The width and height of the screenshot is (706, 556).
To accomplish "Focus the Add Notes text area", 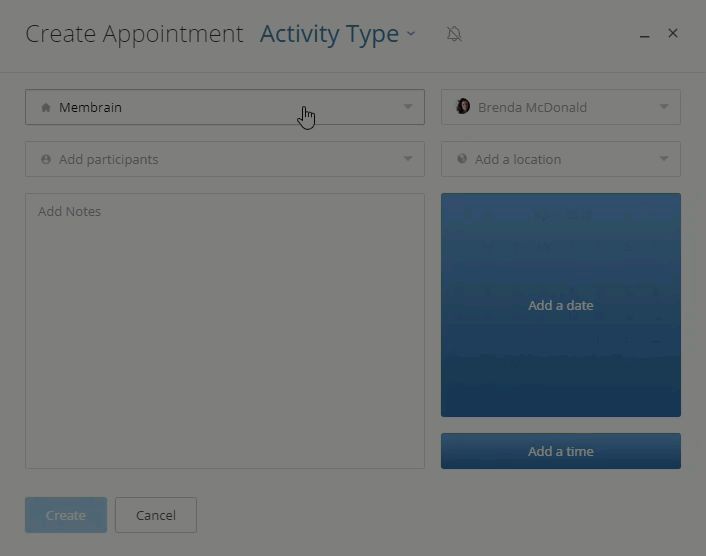I will [225, 331].
